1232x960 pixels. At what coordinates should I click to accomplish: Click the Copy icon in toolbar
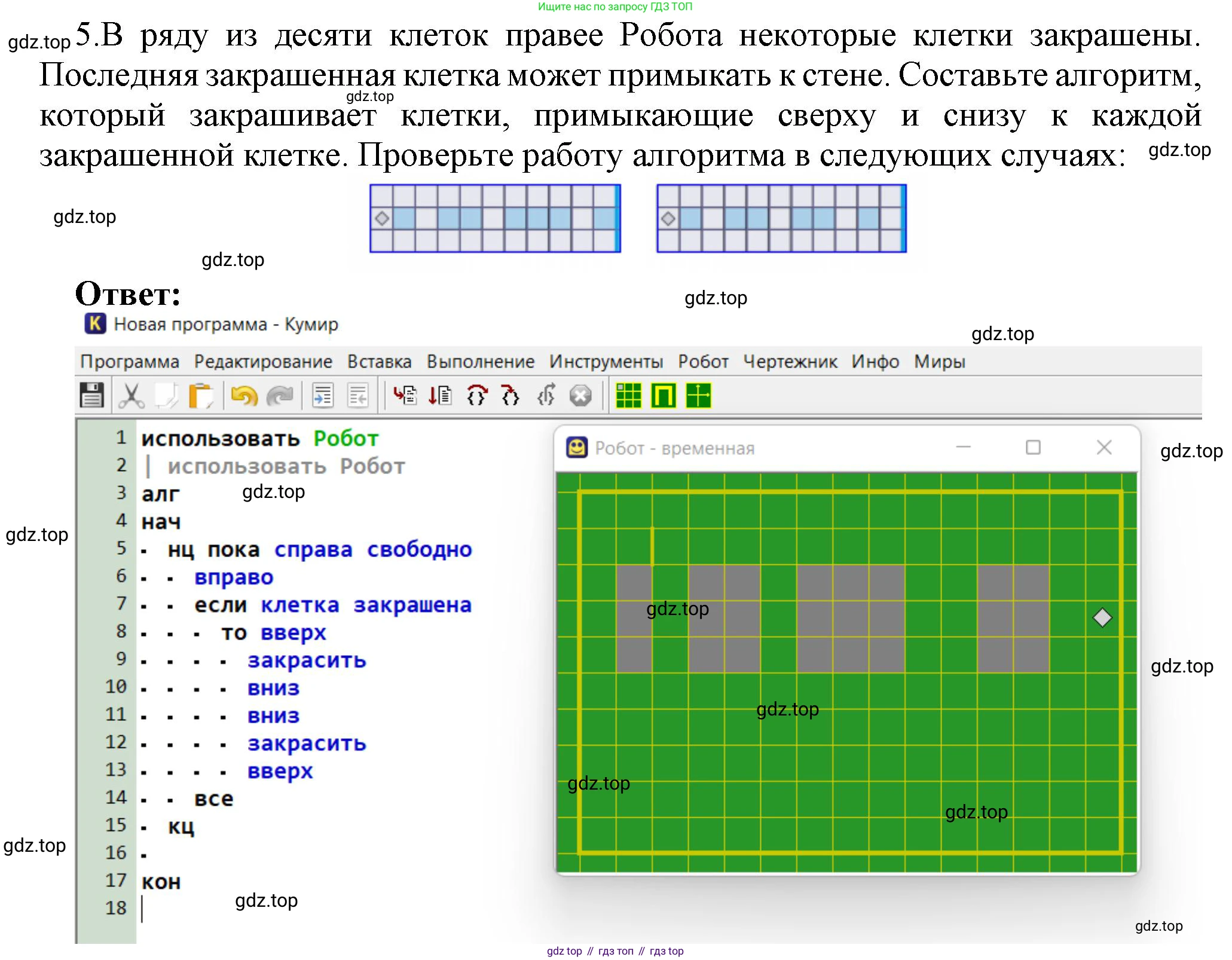166,395
